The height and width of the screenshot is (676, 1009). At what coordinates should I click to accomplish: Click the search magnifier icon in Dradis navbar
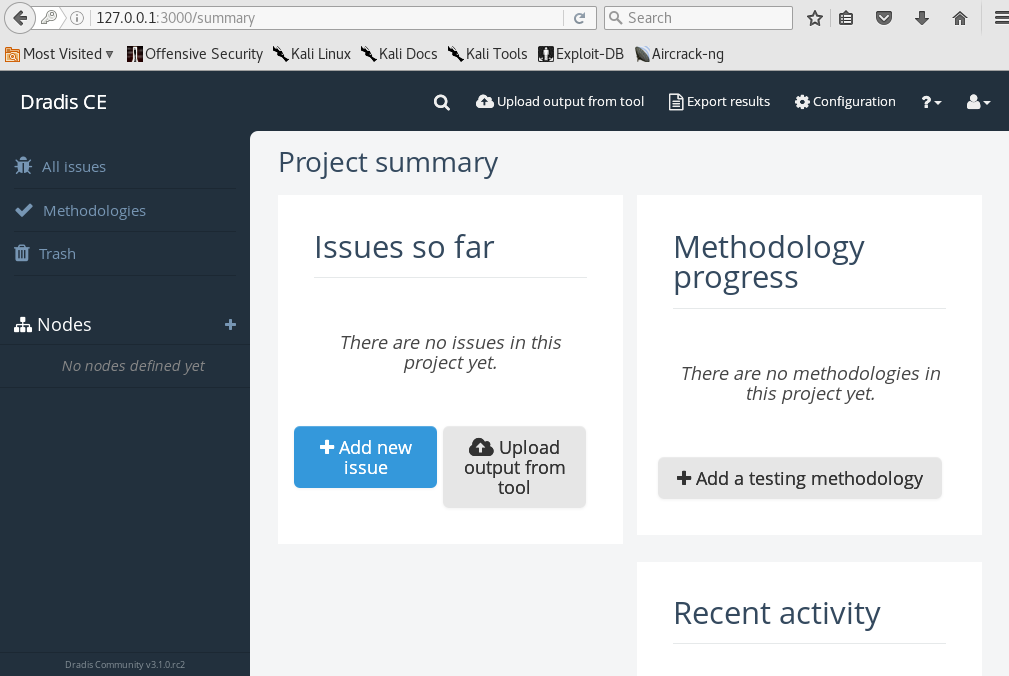point(442,102)
